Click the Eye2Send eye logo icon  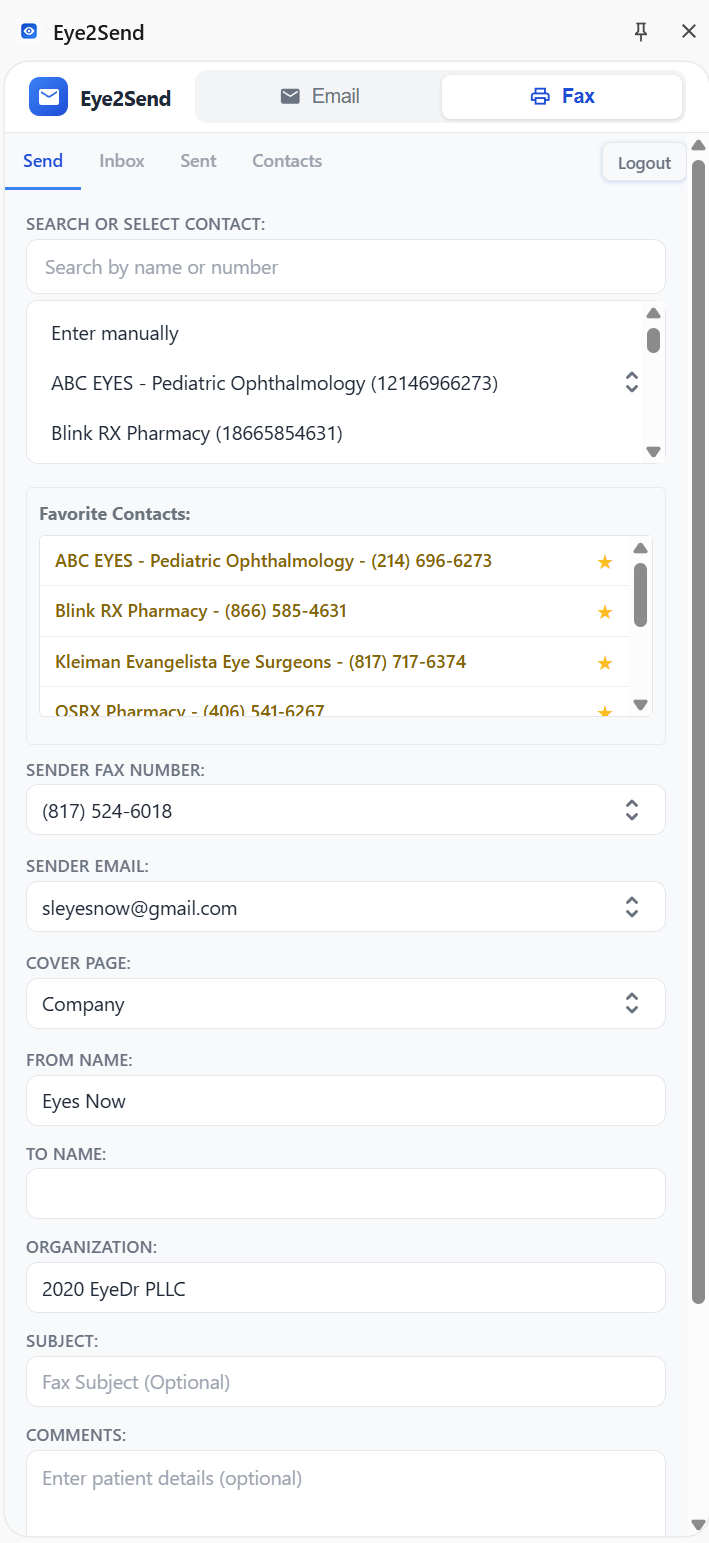(28, 31)
